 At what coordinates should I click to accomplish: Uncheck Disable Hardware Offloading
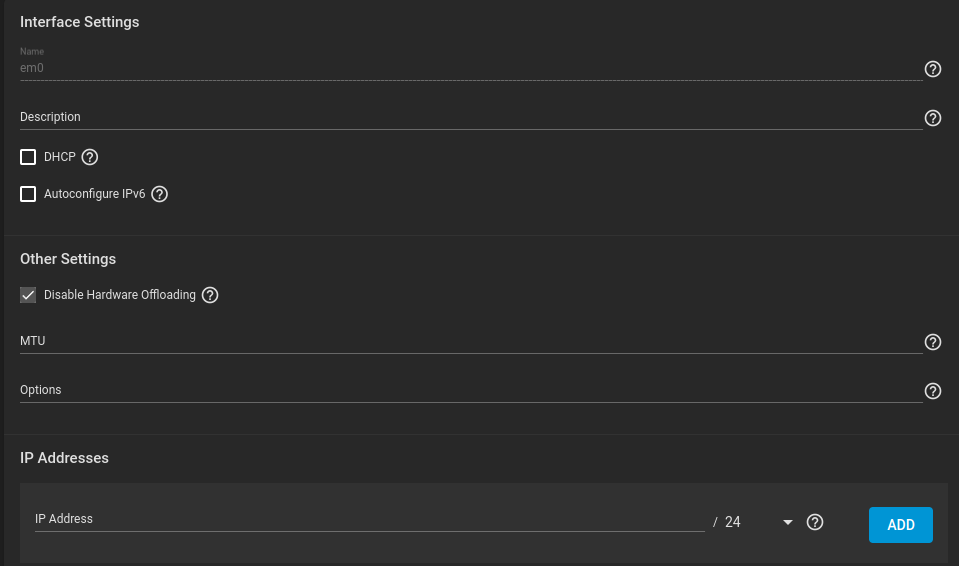point(28,295)
